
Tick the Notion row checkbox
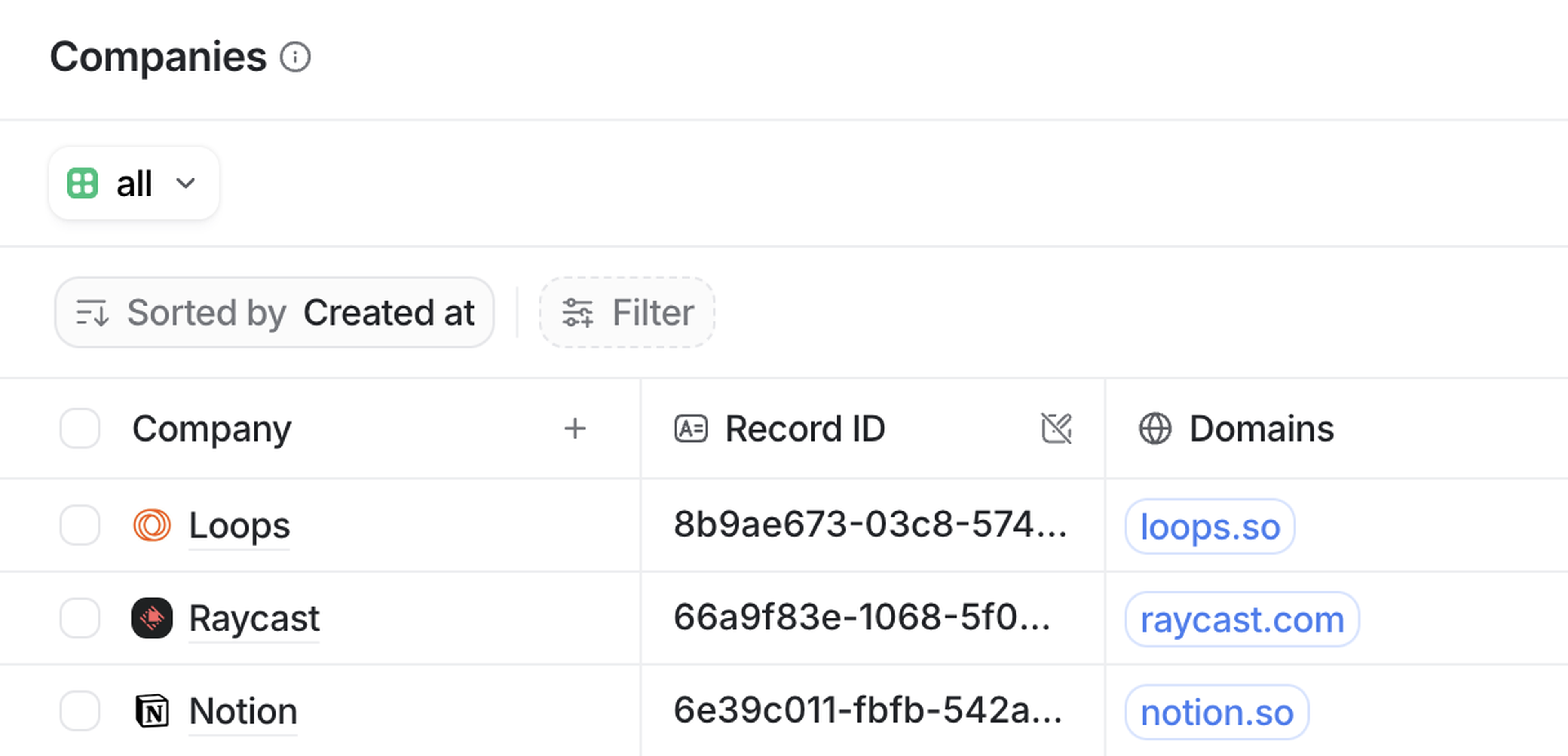[x=80, y=711]
